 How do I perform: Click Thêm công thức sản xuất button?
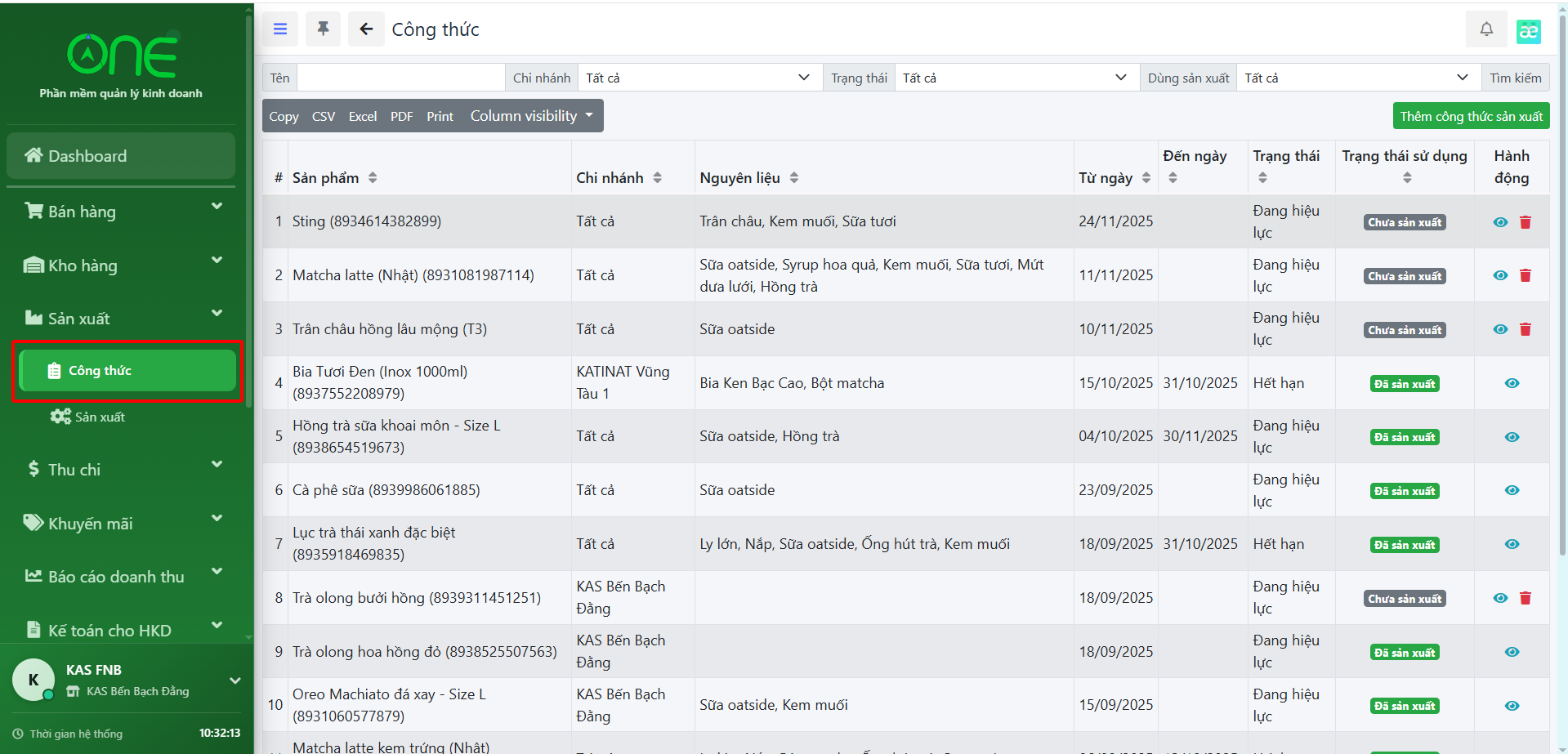coord(1471,116)
